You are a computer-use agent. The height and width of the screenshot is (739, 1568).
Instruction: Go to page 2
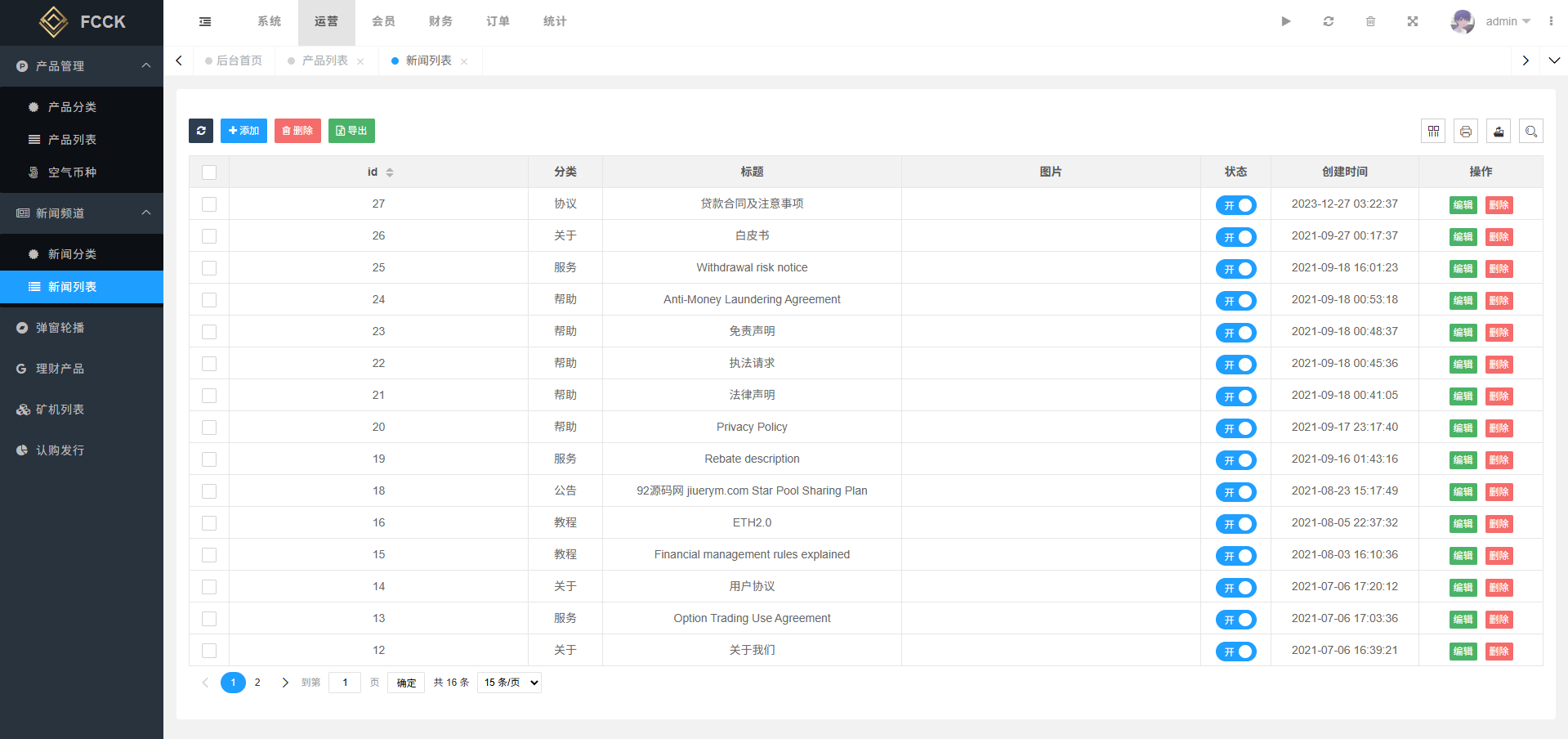point(257,683)
